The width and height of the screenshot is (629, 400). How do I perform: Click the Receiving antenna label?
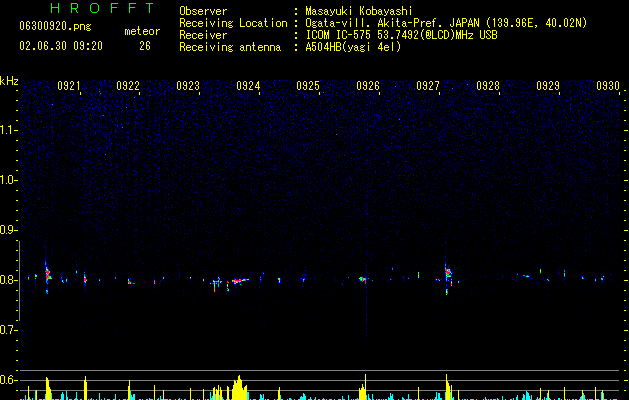230,47
